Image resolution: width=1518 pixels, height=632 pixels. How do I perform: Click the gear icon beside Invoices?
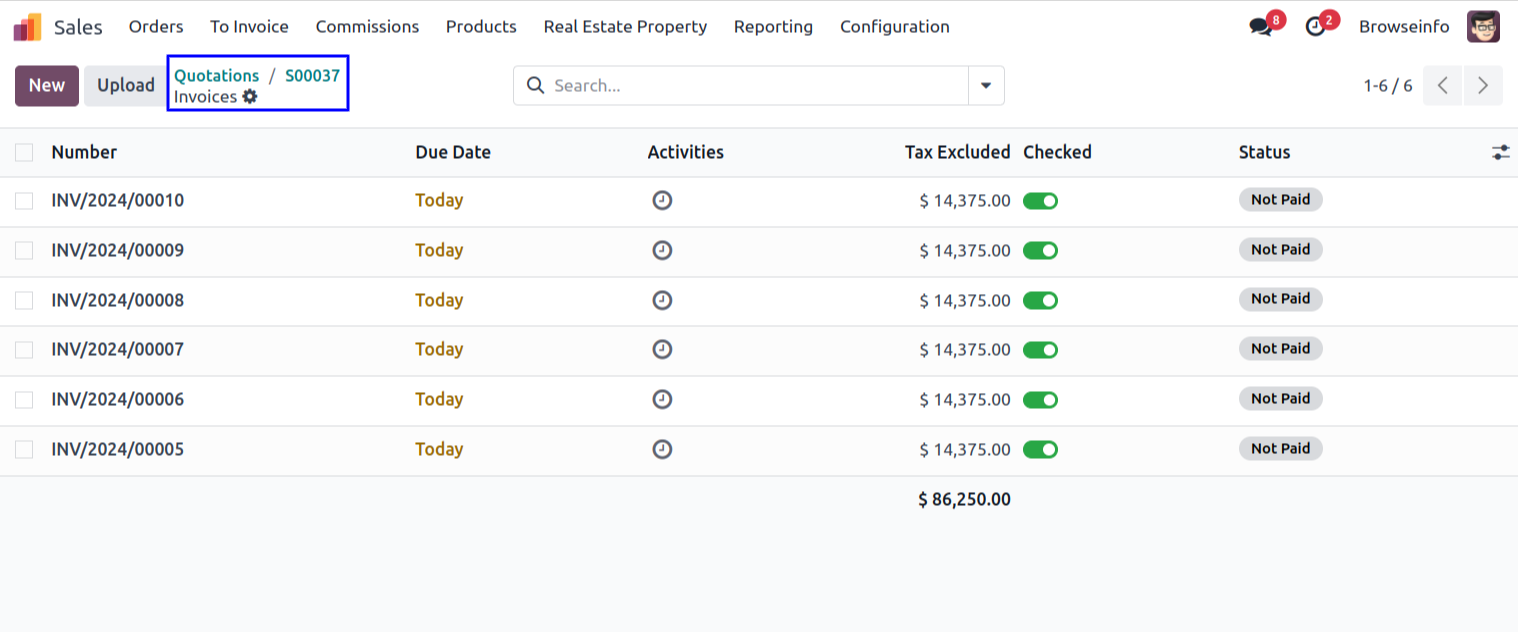tap(250, 97)
